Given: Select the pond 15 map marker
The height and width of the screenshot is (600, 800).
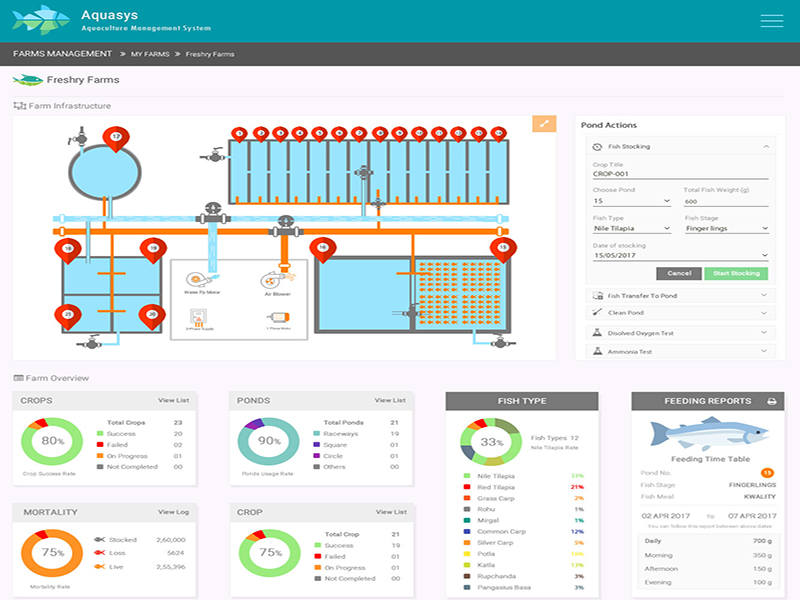Looking at the screenshot, I should click(503, 250).
